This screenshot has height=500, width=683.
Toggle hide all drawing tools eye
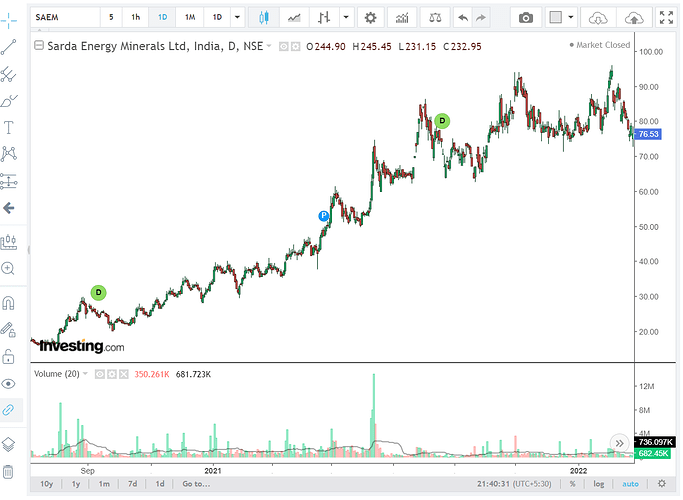pyautogui.click(x=9, y=384)
